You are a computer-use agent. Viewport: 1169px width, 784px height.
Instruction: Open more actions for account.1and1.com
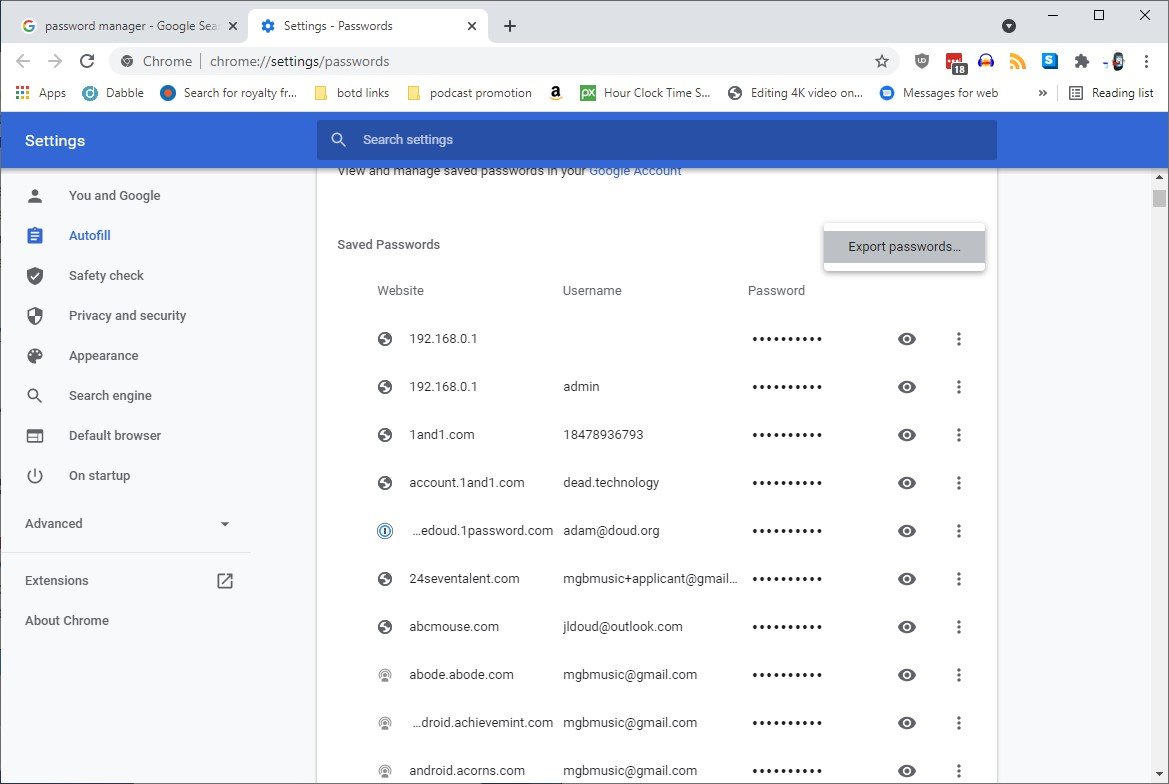[x=959, y=483]
